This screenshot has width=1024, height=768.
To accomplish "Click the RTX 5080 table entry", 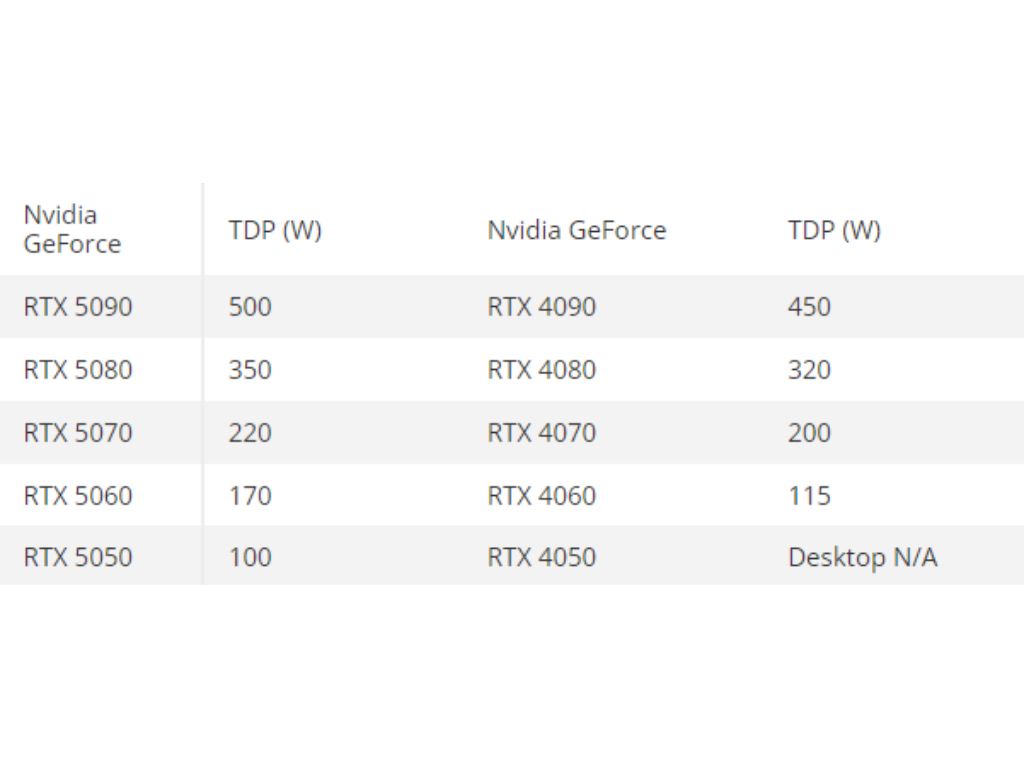I will tap(78, 370).
